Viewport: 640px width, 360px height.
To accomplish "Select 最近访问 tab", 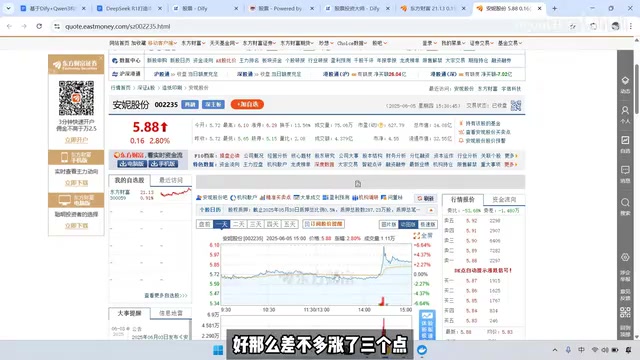I will pyautogui.click(x=171, y=180).
